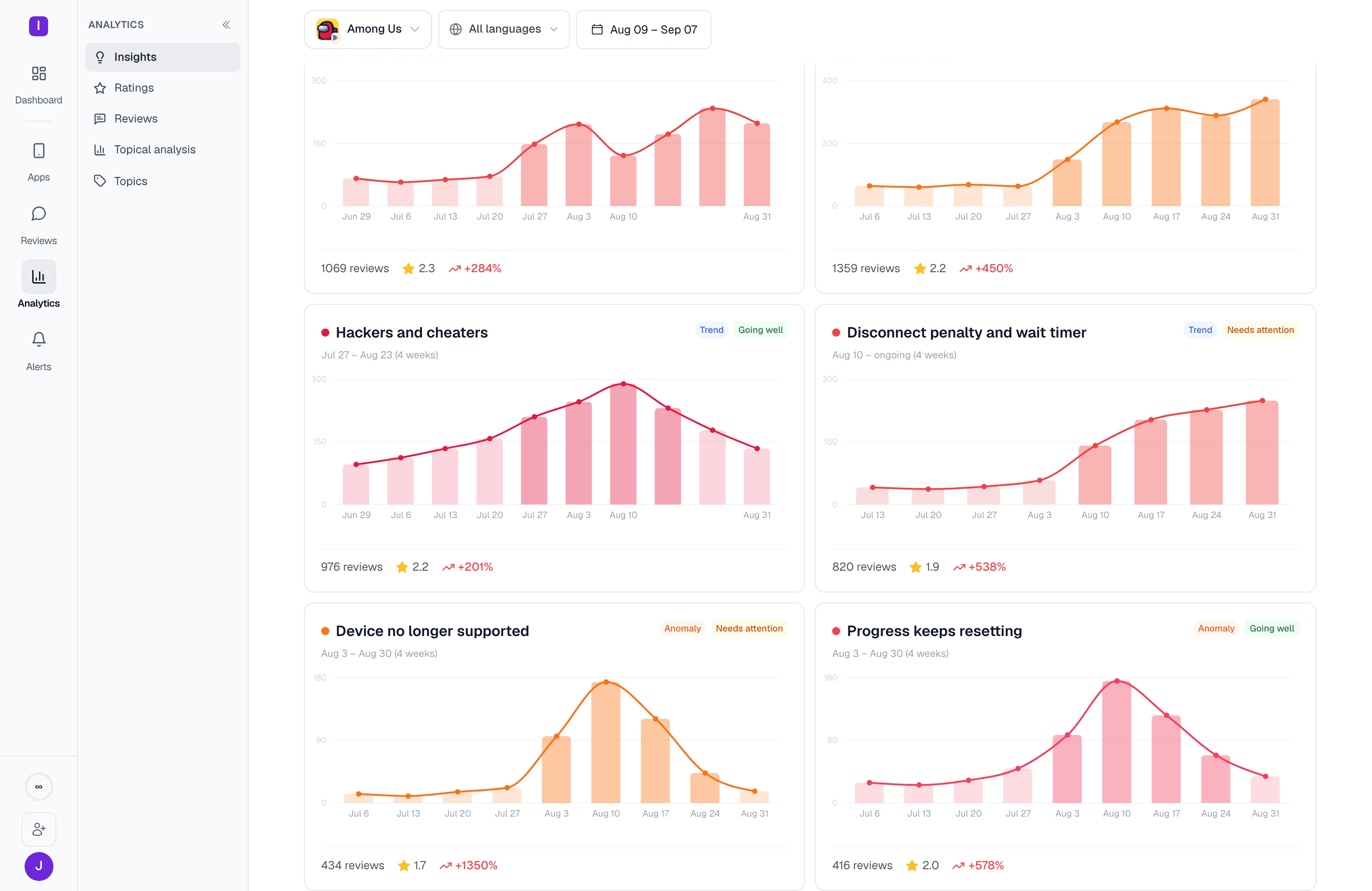Open the Hackers and cheaters insight title
The height and width of the screenshot is (891, 1372).
click(x=412, y=333)
